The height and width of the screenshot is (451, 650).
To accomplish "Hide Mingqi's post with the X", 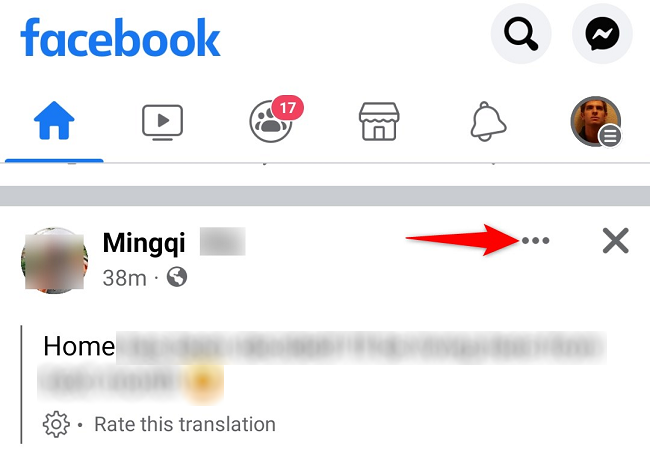I will coord(616,240).
